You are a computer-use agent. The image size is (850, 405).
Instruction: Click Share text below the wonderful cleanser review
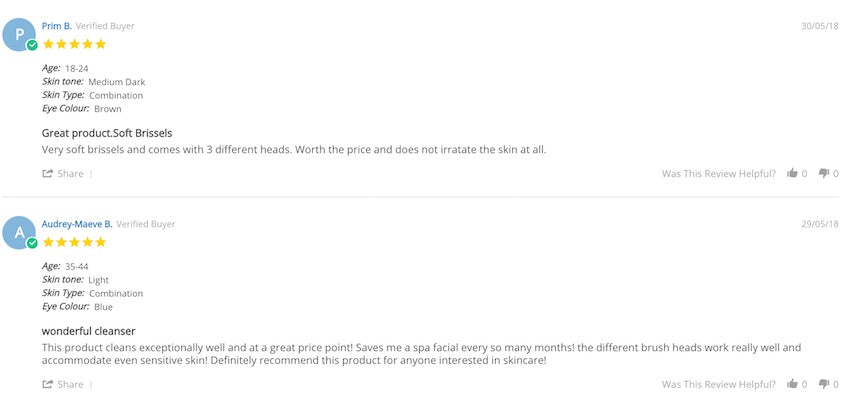(x=70, y=384)
